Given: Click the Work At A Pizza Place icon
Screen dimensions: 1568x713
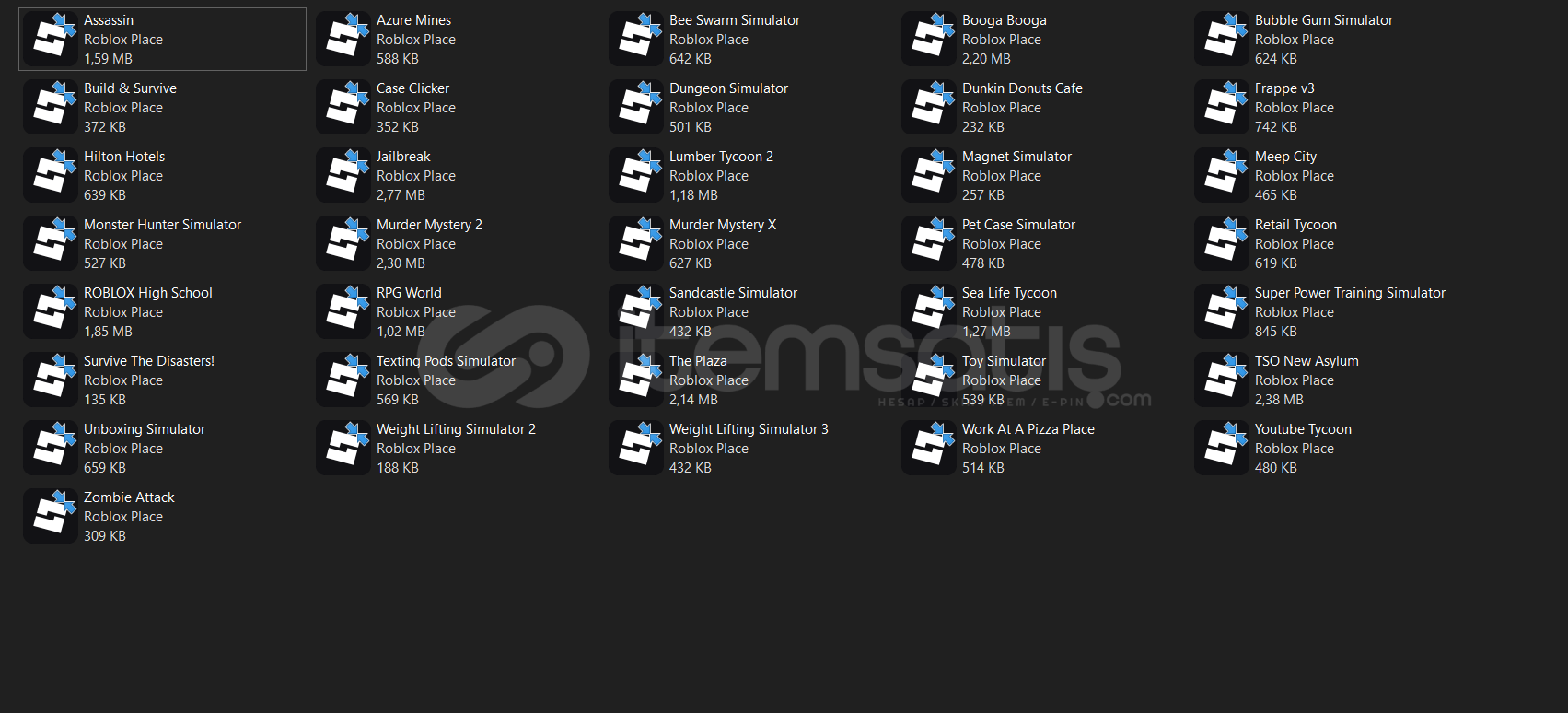Looking at the screenshot, I should 930,448.
